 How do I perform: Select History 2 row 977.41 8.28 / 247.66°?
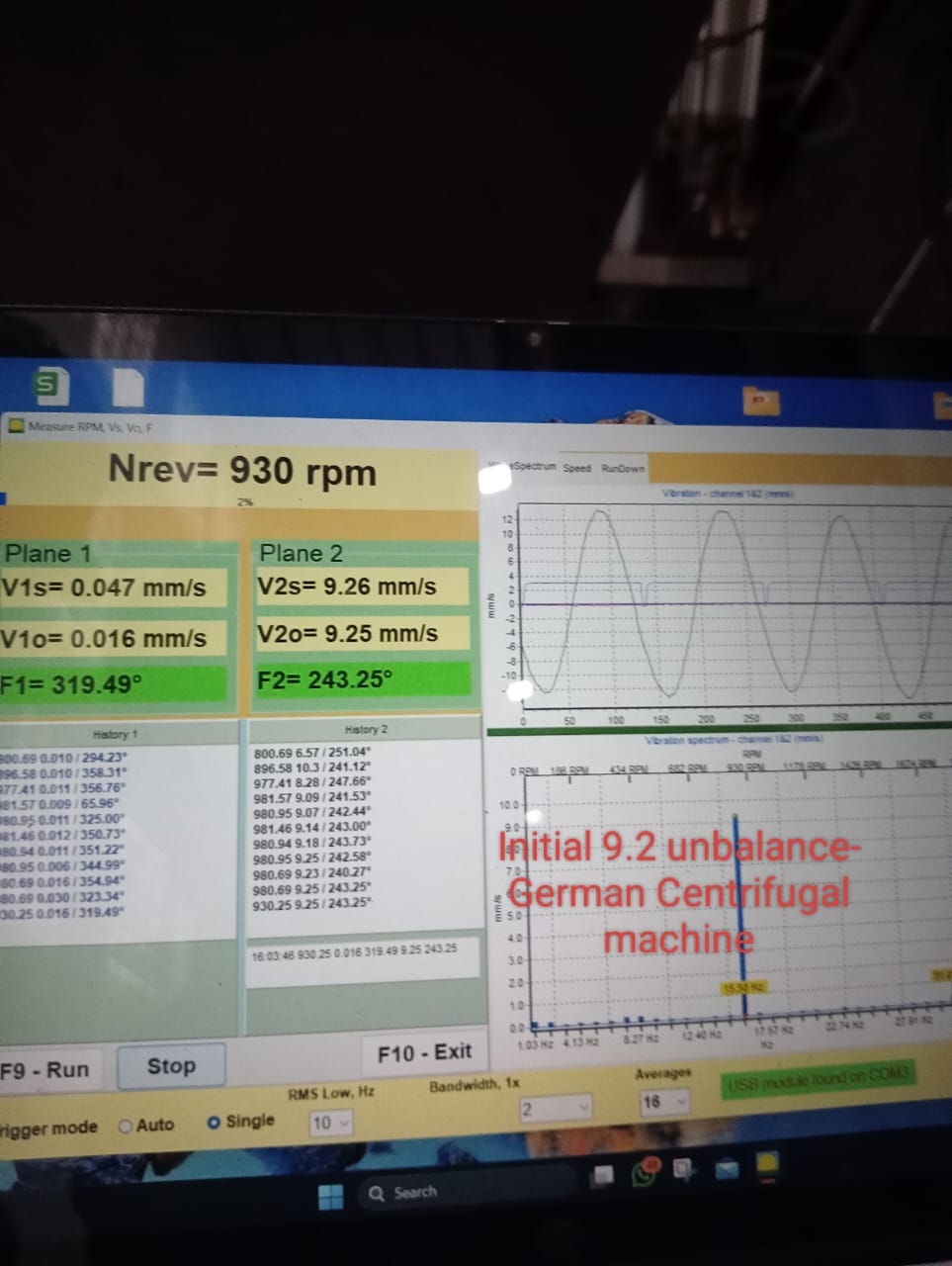point(311,782)
